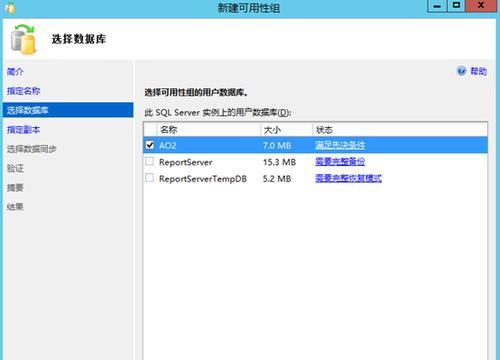The image size is (500, 360).
Task: Select the 选择数据同步 step
Action: (32, 149)
